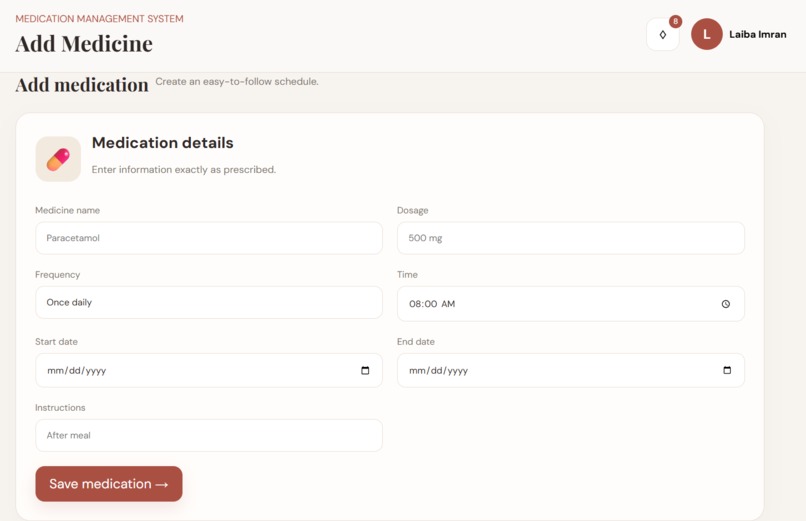Screen dimensions: 806x521
Task: Click the Time label
Action: point(407,274)
